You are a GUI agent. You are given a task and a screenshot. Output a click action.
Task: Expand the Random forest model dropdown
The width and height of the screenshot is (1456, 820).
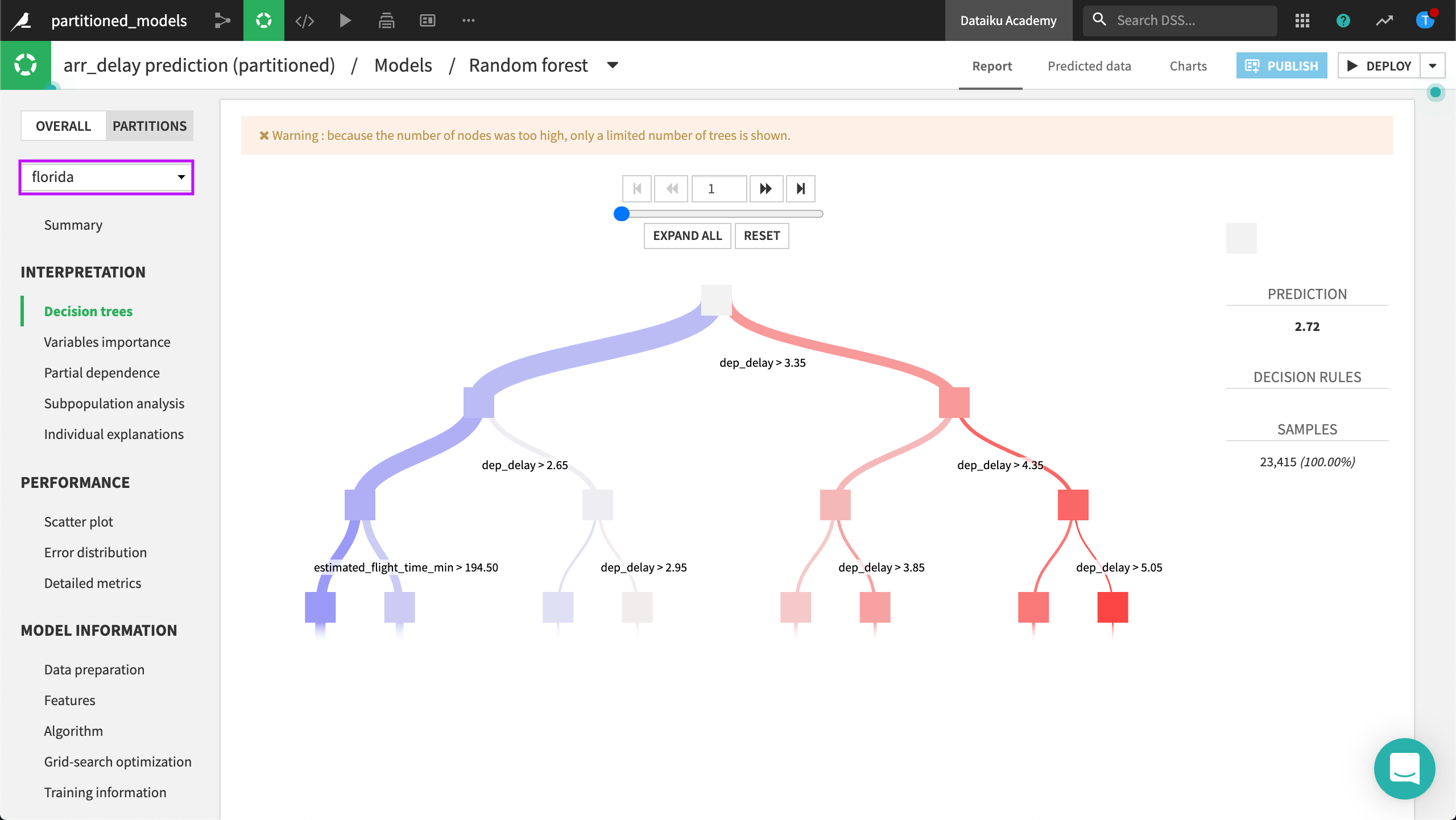click(x=613, y=65)
